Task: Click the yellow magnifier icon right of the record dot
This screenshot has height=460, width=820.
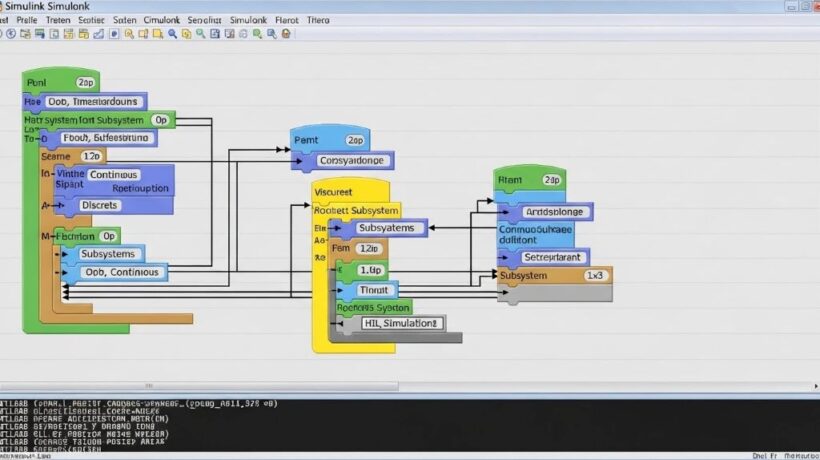Action: tap(129, 34)
